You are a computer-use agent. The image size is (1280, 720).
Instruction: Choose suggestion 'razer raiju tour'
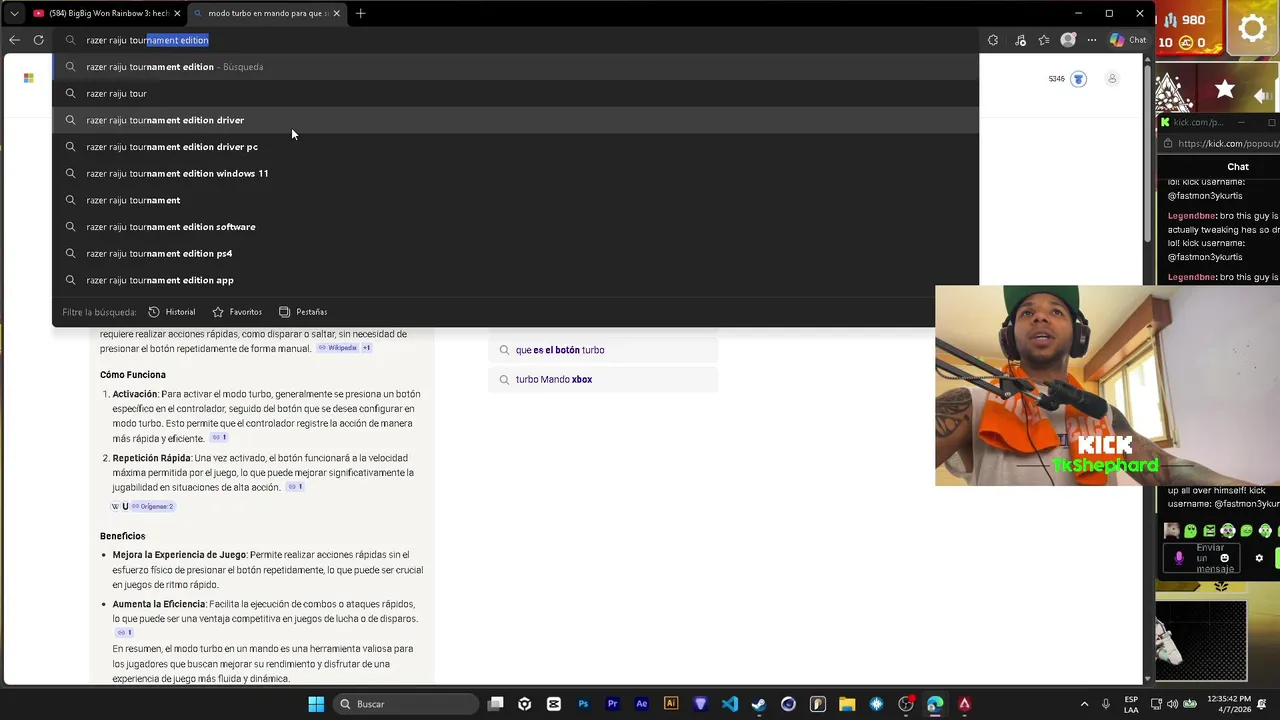click(x=515, y=93)
